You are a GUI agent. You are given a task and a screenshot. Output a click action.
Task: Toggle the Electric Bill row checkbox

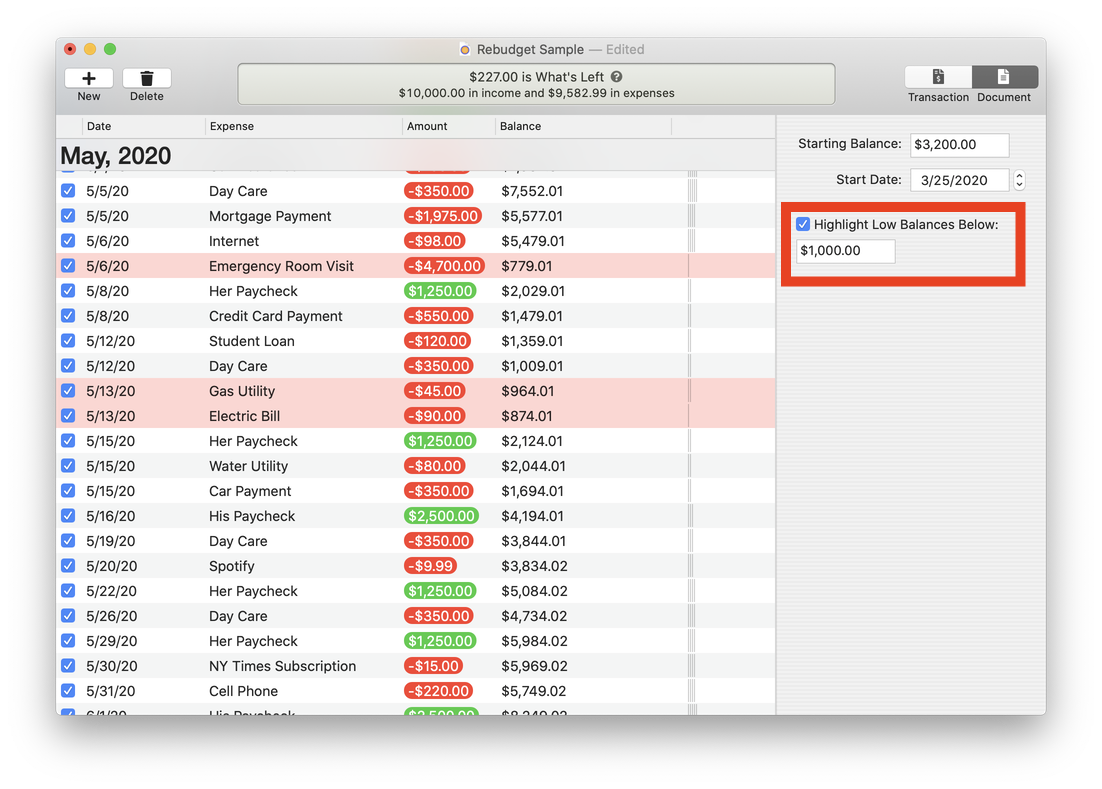coord(68,416)
